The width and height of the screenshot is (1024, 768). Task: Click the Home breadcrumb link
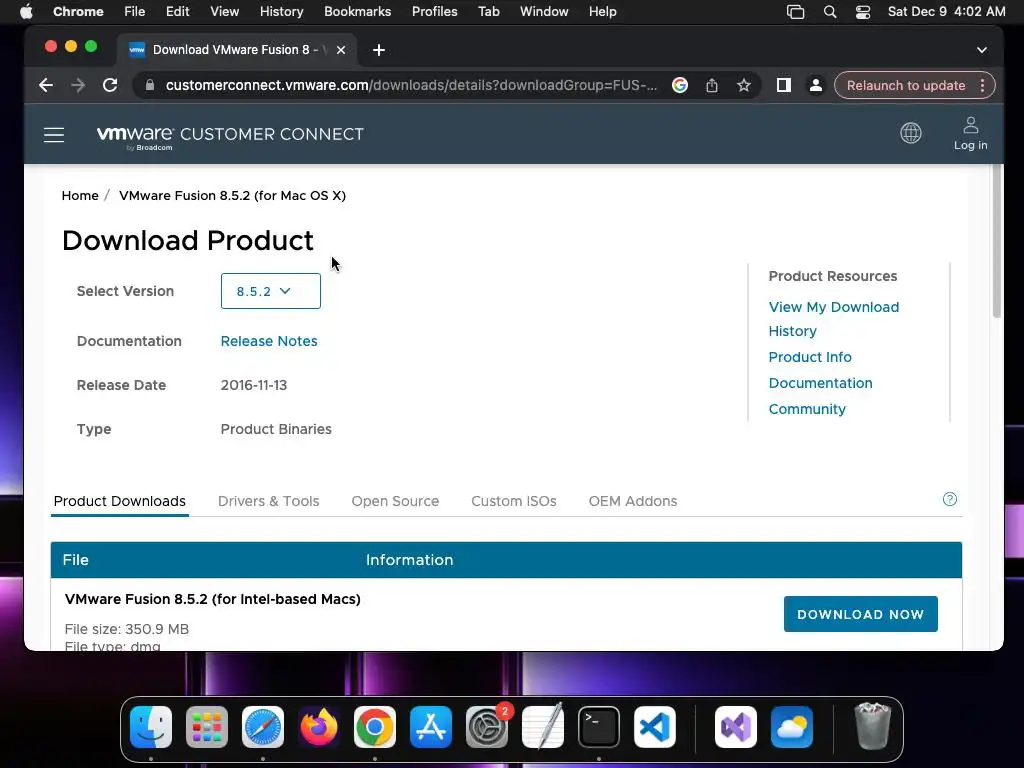(80, 196)
